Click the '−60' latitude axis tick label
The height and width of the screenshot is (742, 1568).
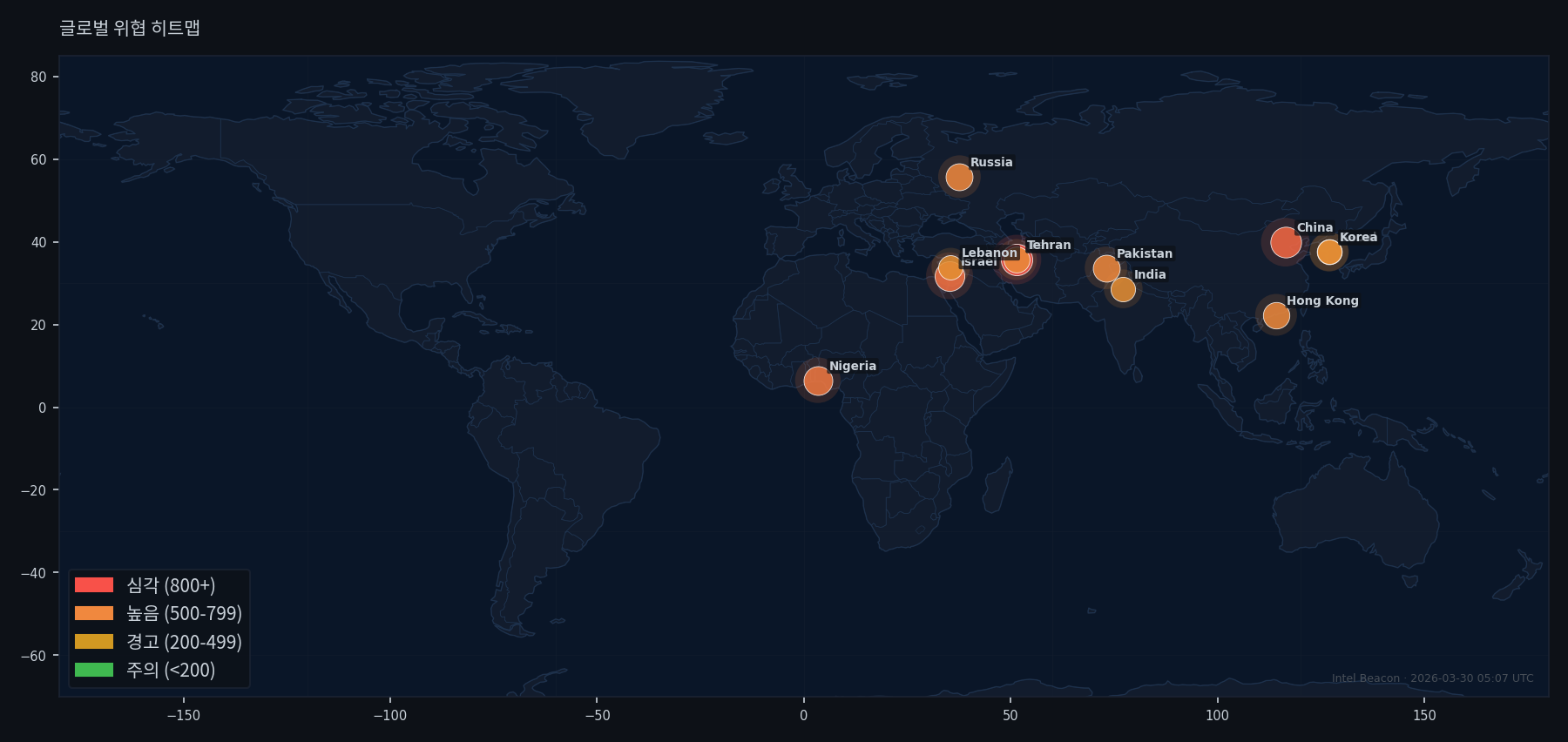(34, 656)
